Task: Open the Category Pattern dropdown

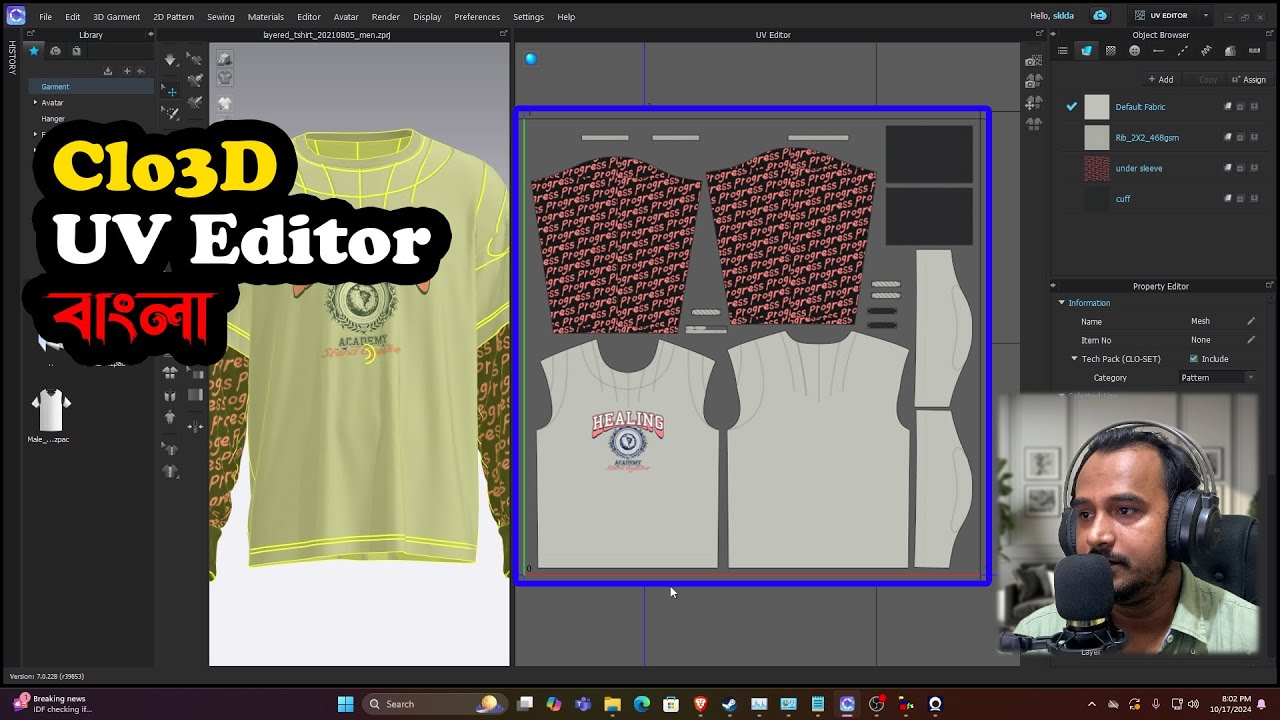Action: (1217, 378)
